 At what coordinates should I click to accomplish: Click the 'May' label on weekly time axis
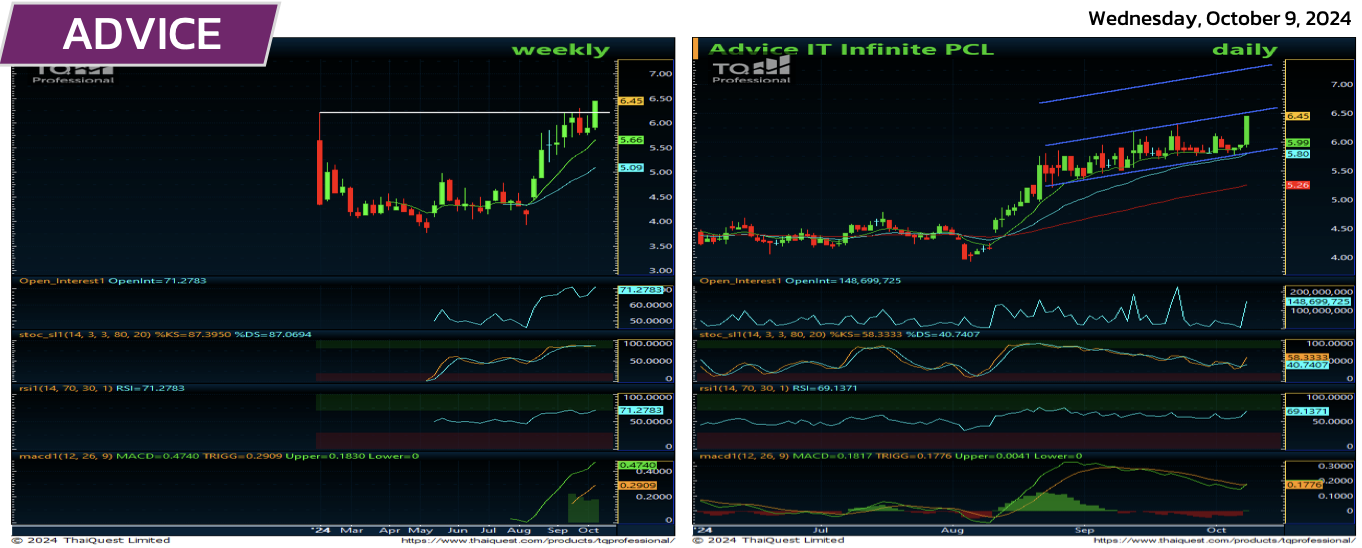point(421,530)
